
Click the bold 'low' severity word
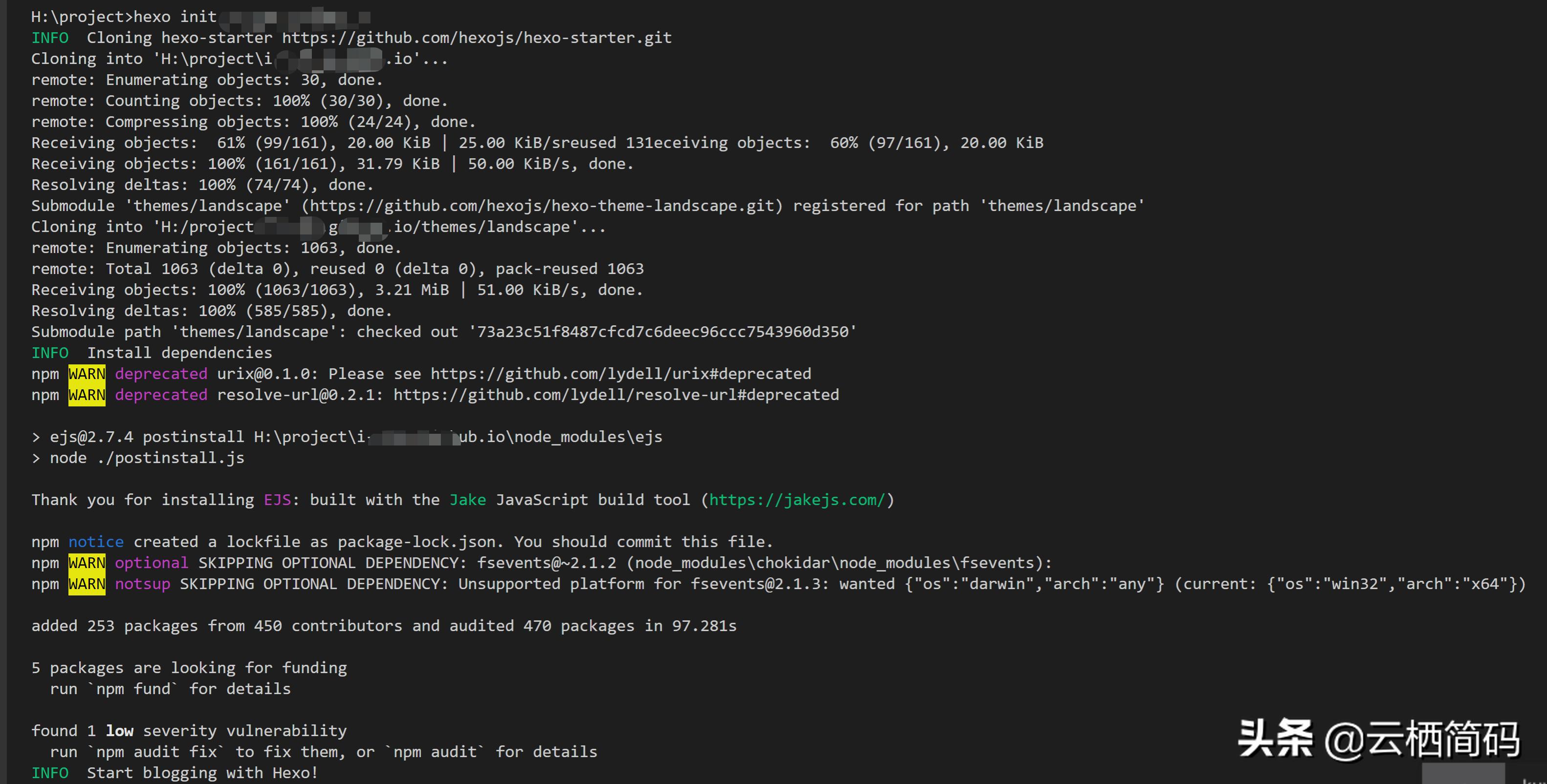click(x=120, y=731)
